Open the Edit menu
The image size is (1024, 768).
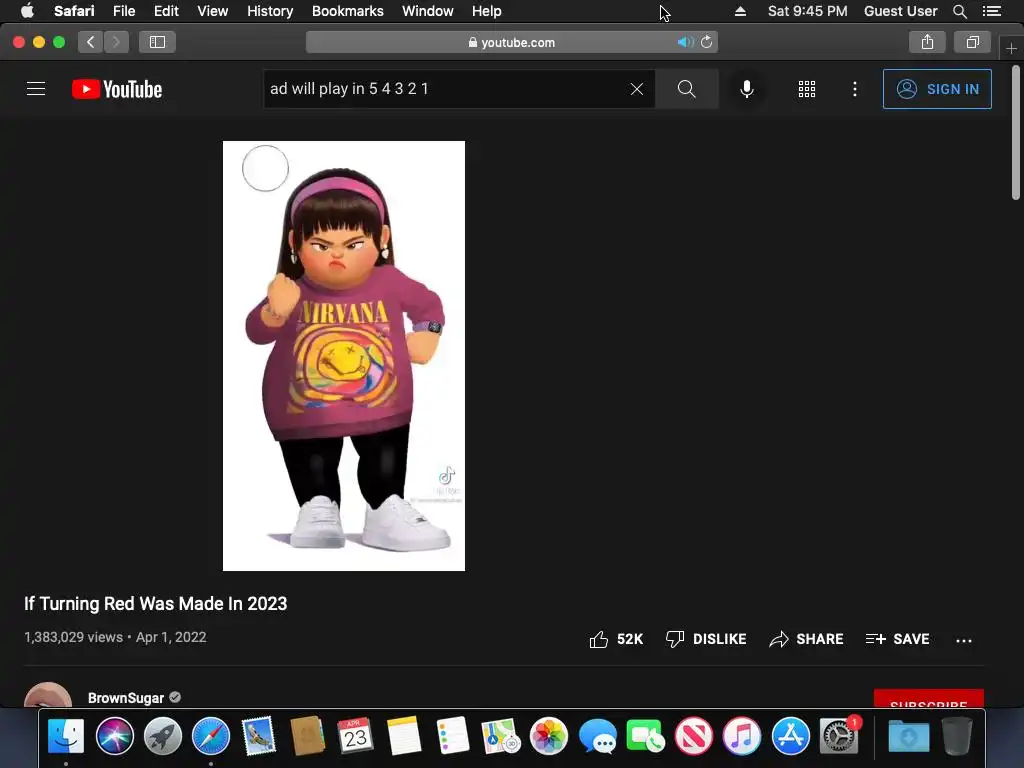click(x=166, y=11)
